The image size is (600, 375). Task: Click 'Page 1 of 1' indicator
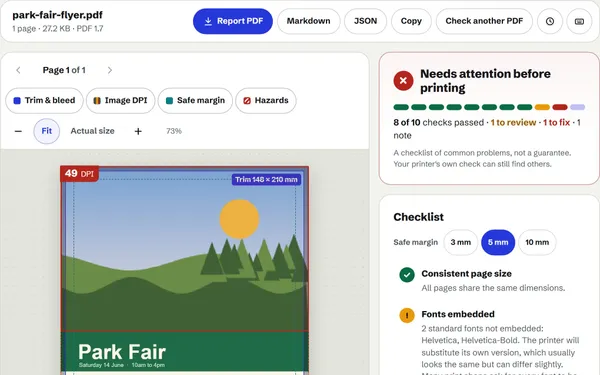64,70
